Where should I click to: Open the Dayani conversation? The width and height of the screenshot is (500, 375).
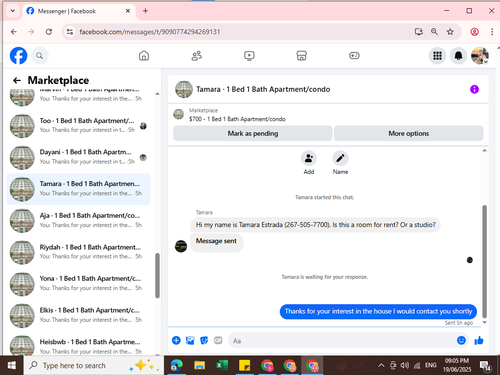coord(78,157)
